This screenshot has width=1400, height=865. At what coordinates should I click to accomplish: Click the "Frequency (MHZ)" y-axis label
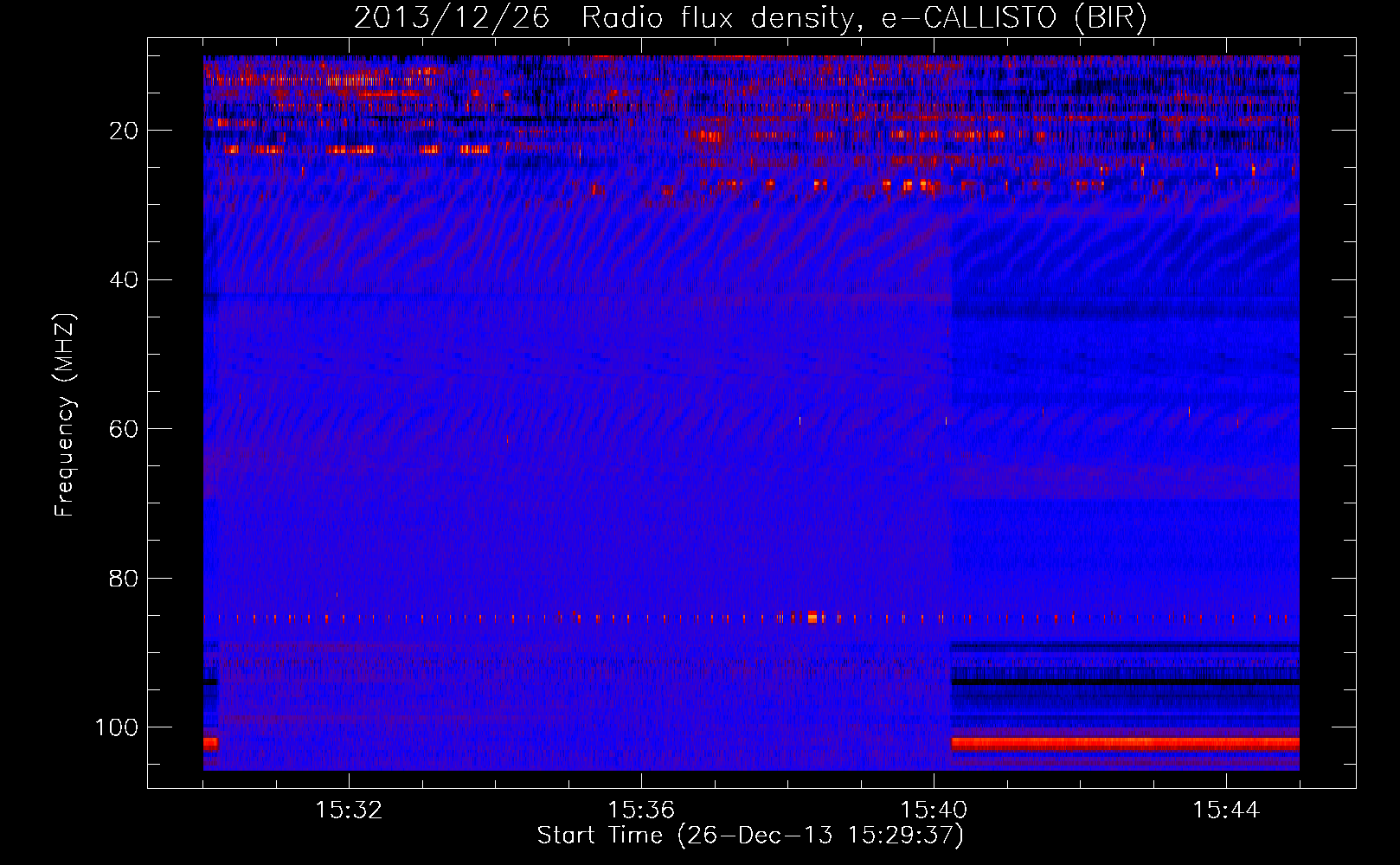65,414
